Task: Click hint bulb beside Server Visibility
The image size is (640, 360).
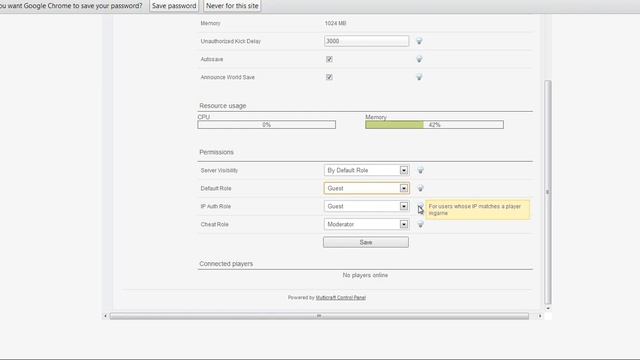Action: coord(420,170)
